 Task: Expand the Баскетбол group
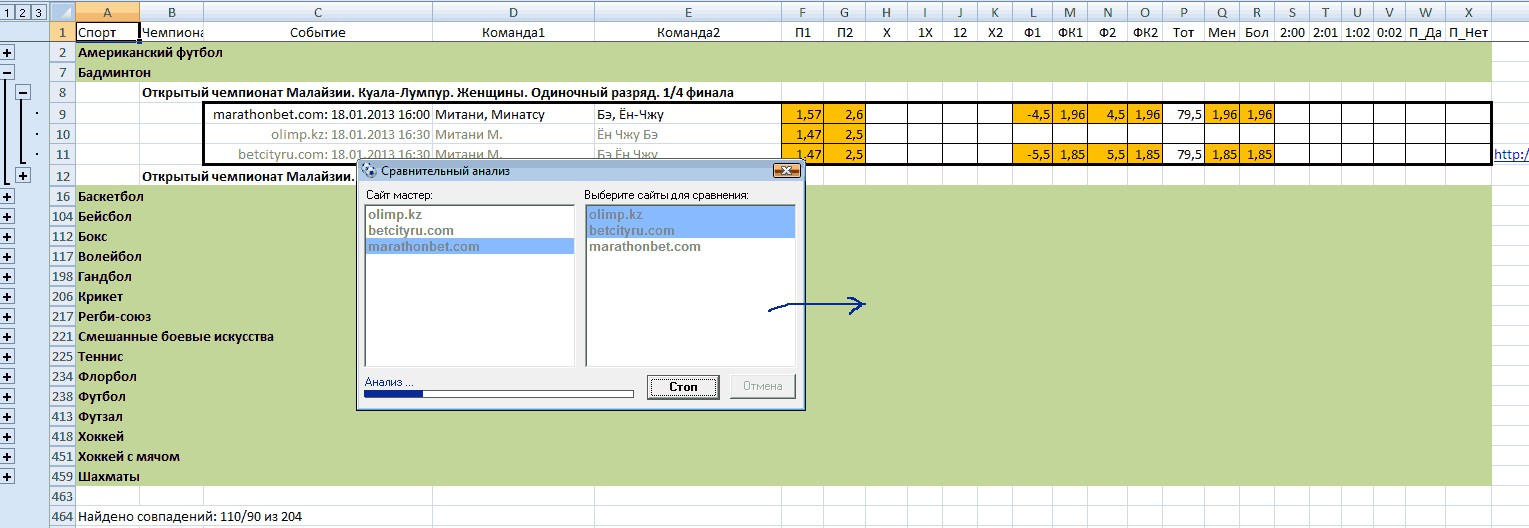point(7,196)
